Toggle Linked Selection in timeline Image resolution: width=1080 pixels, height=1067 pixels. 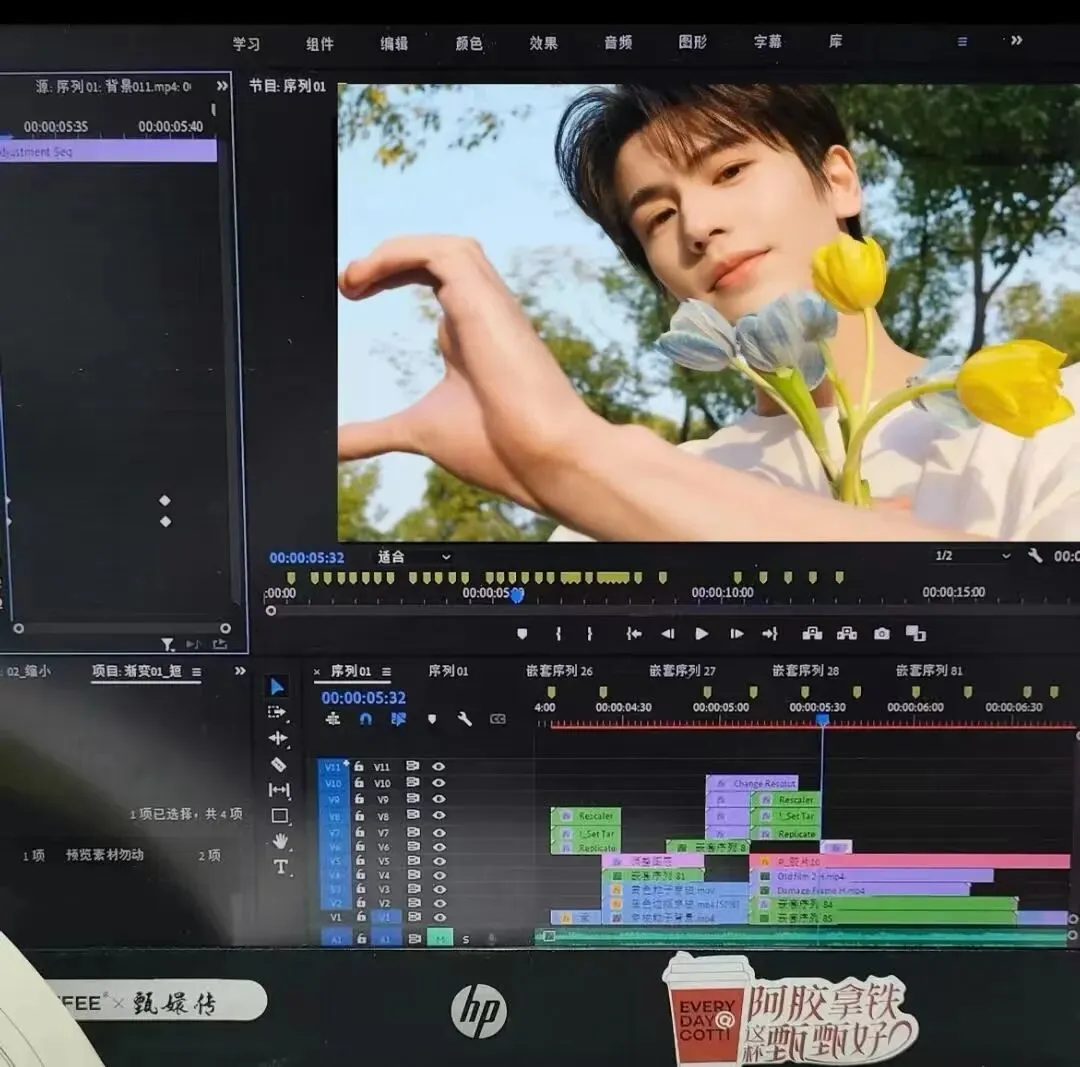pos(398,719)
